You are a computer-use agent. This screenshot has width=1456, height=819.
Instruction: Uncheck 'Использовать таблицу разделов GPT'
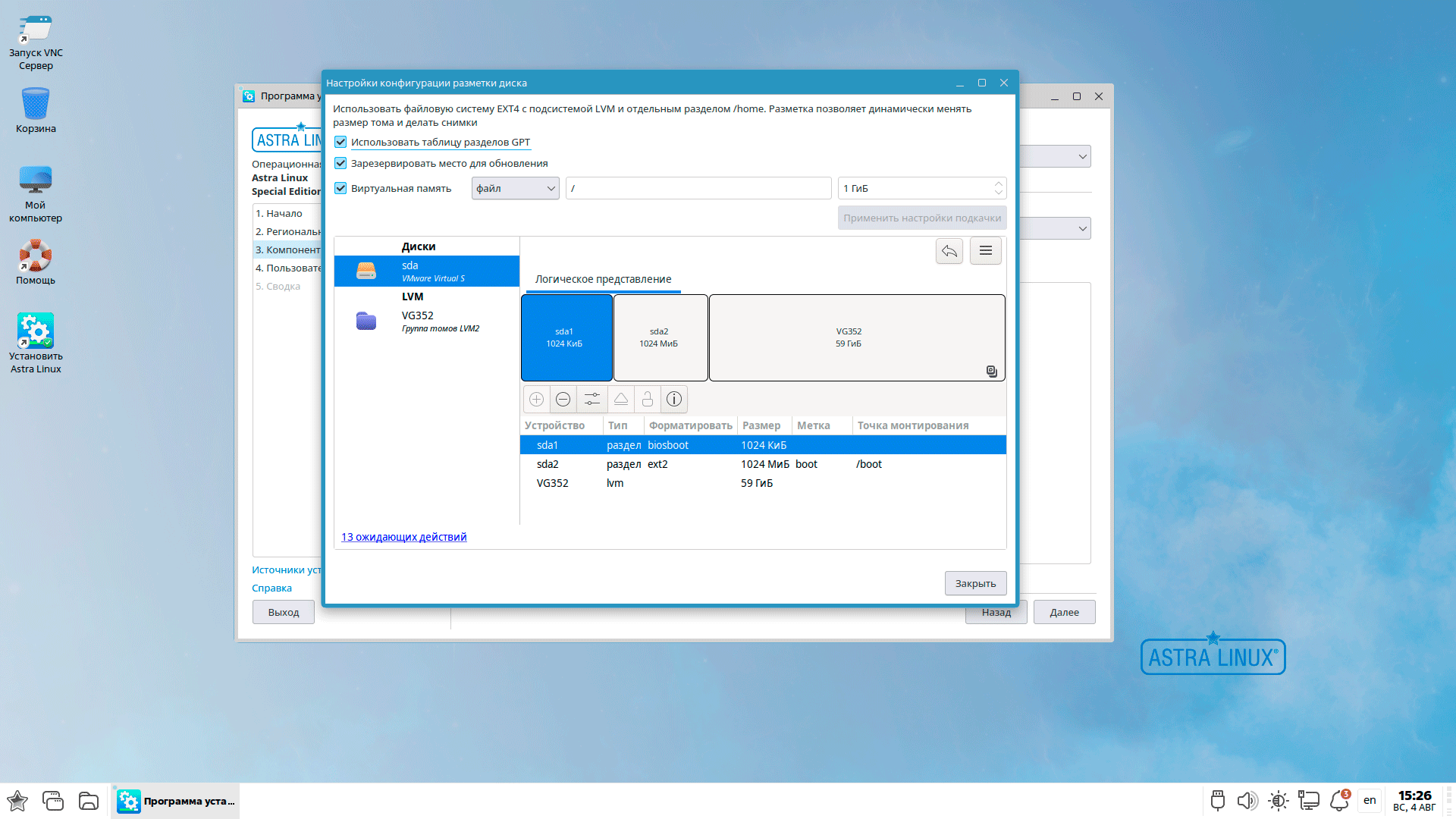point(340,142)
